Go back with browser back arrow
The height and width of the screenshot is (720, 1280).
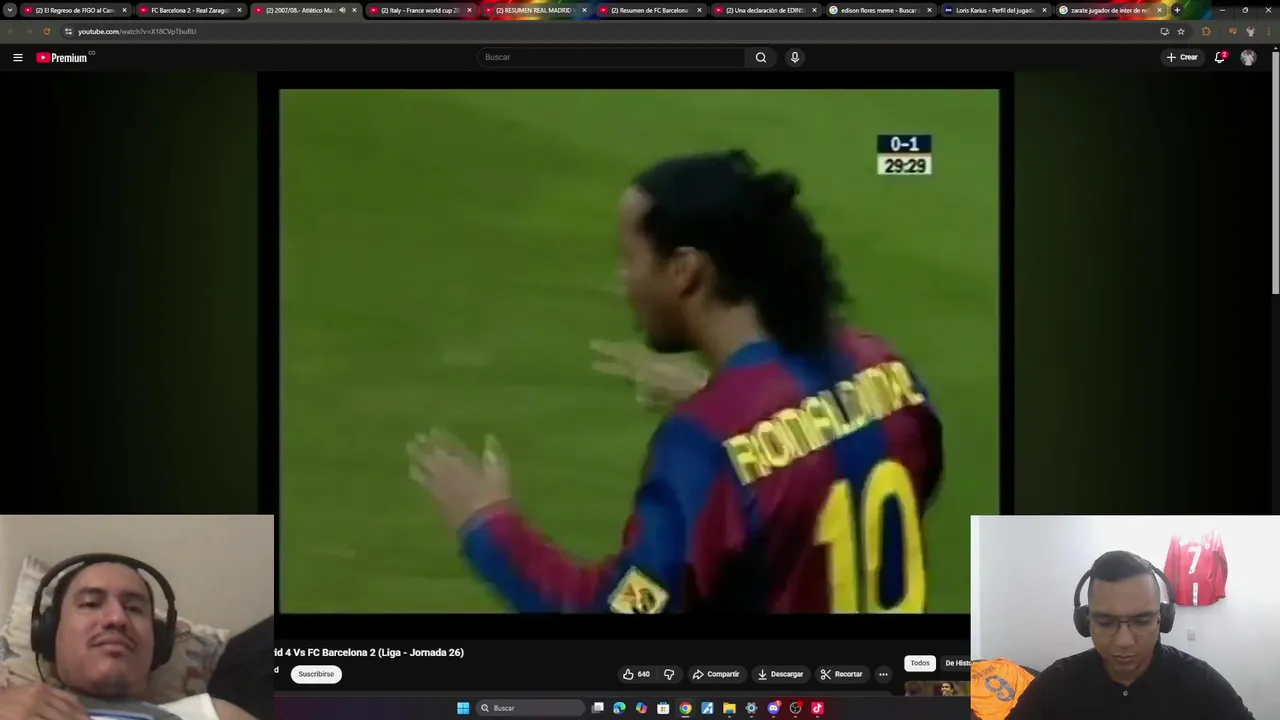click(x=10, y=31)
